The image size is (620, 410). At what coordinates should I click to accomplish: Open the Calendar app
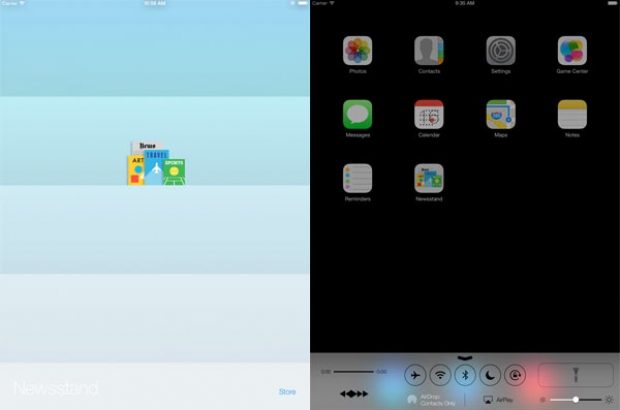(429, 114)
